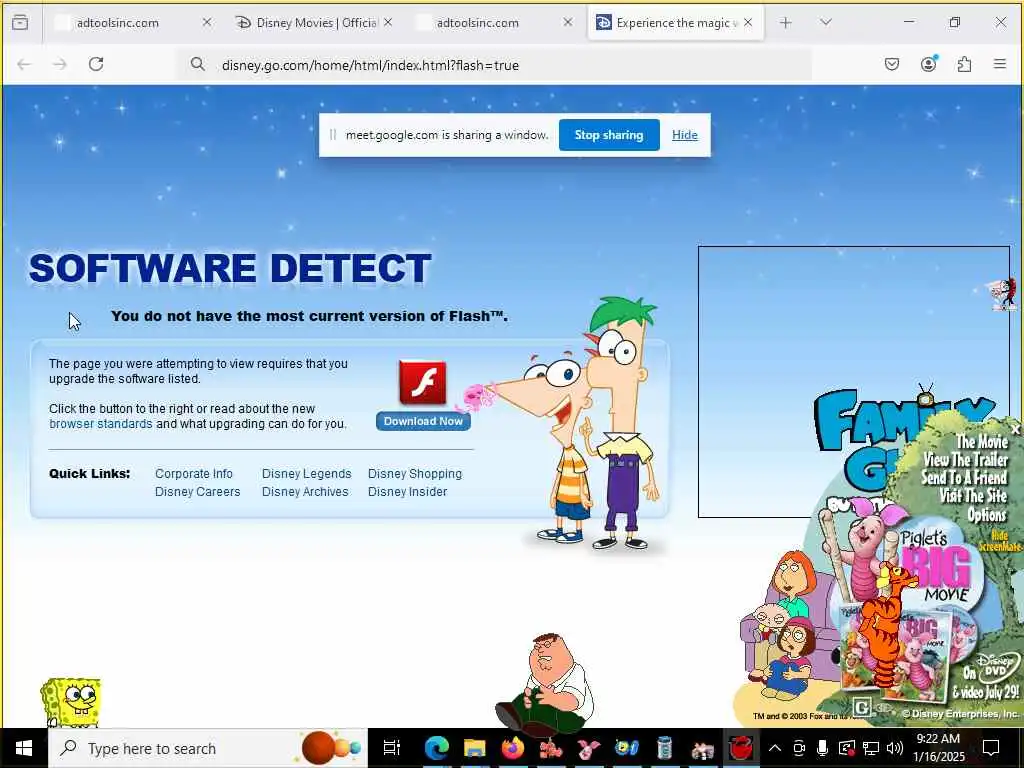Click the microphone tray icon
Viewport: 1024px width, 768px height.
(822, 748)
